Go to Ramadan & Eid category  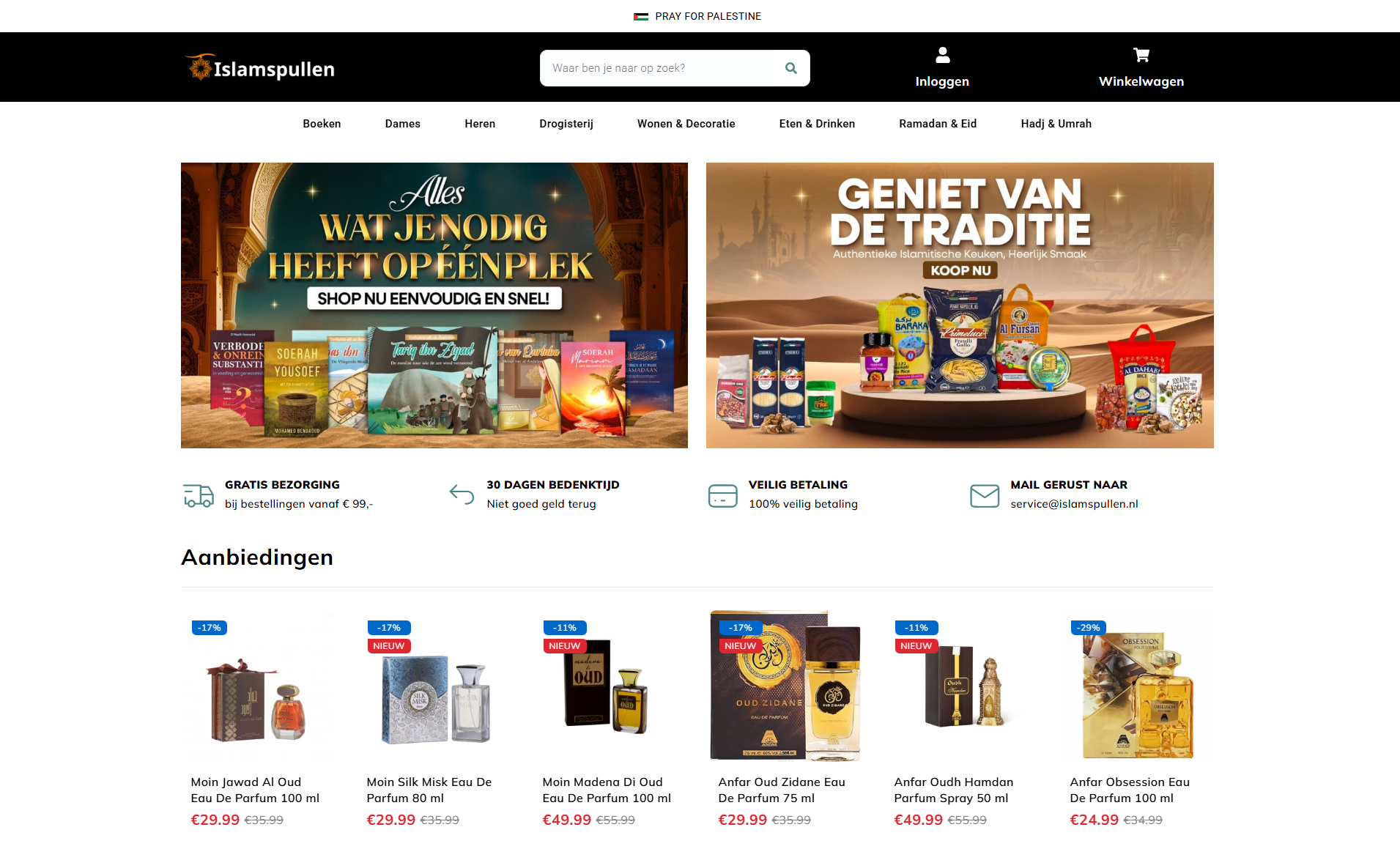pos(938,124)
